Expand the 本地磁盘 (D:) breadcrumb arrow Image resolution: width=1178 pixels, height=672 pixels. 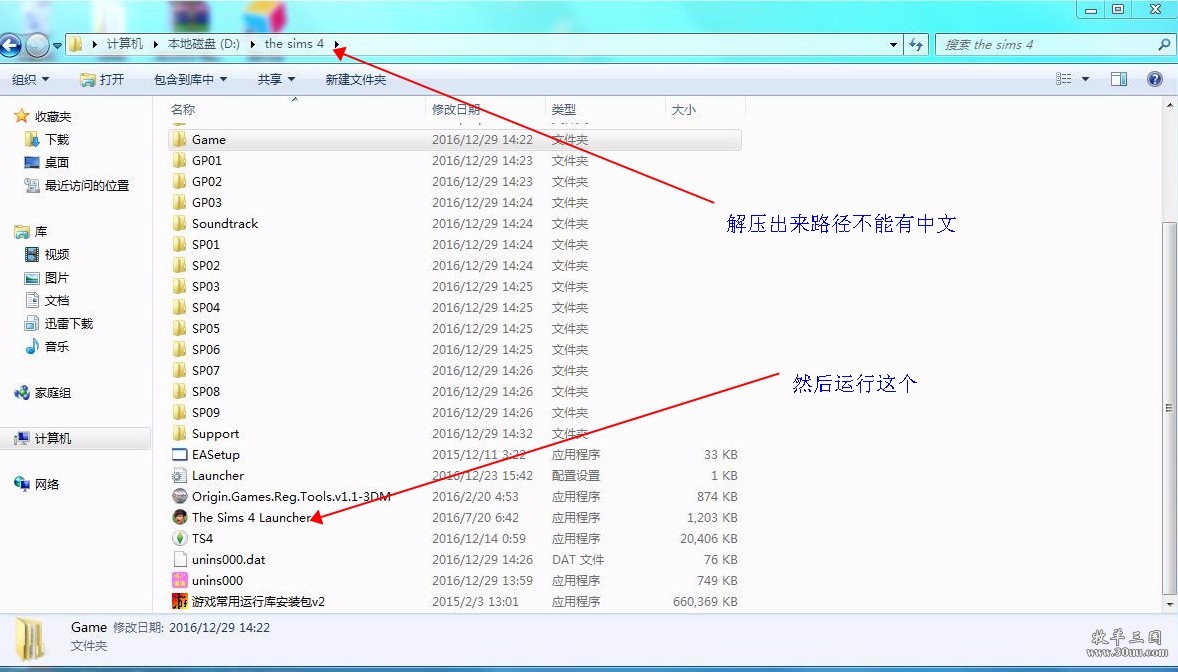coord(252,44)
